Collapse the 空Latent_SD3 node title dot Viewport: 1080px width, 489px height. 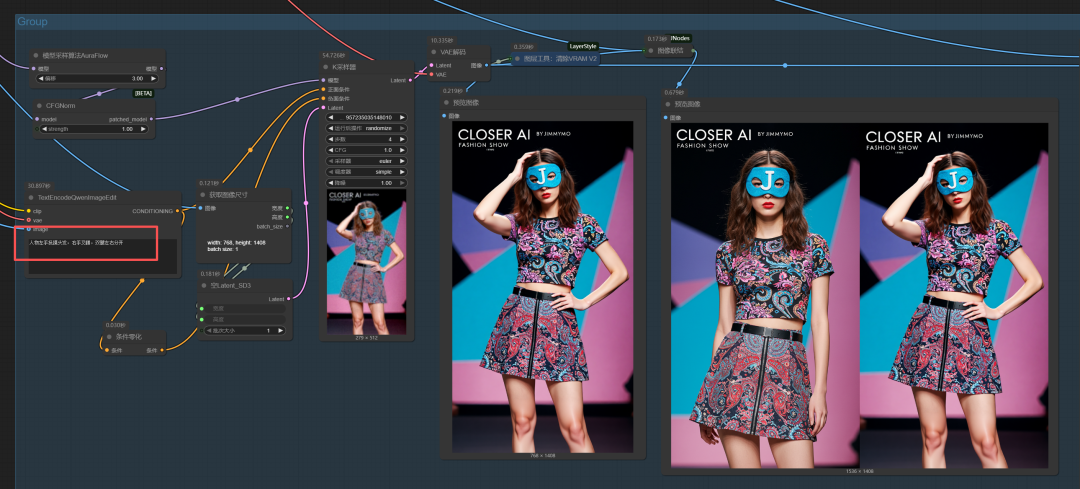204,285
